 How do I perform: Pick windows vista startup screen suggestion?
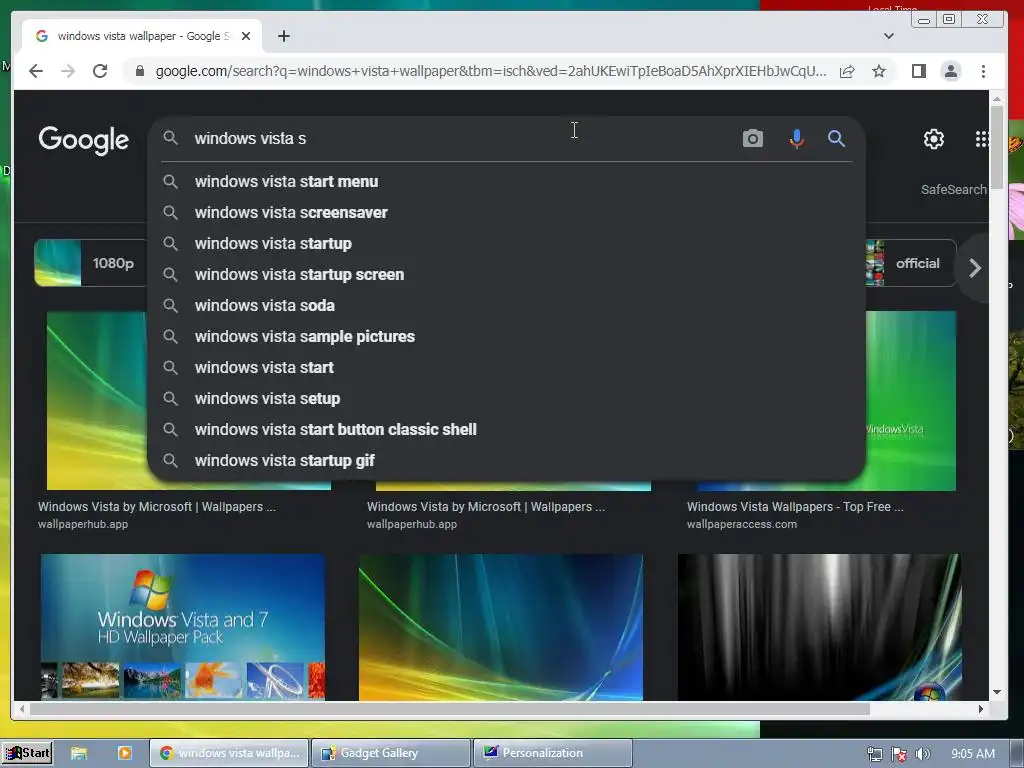506,274
